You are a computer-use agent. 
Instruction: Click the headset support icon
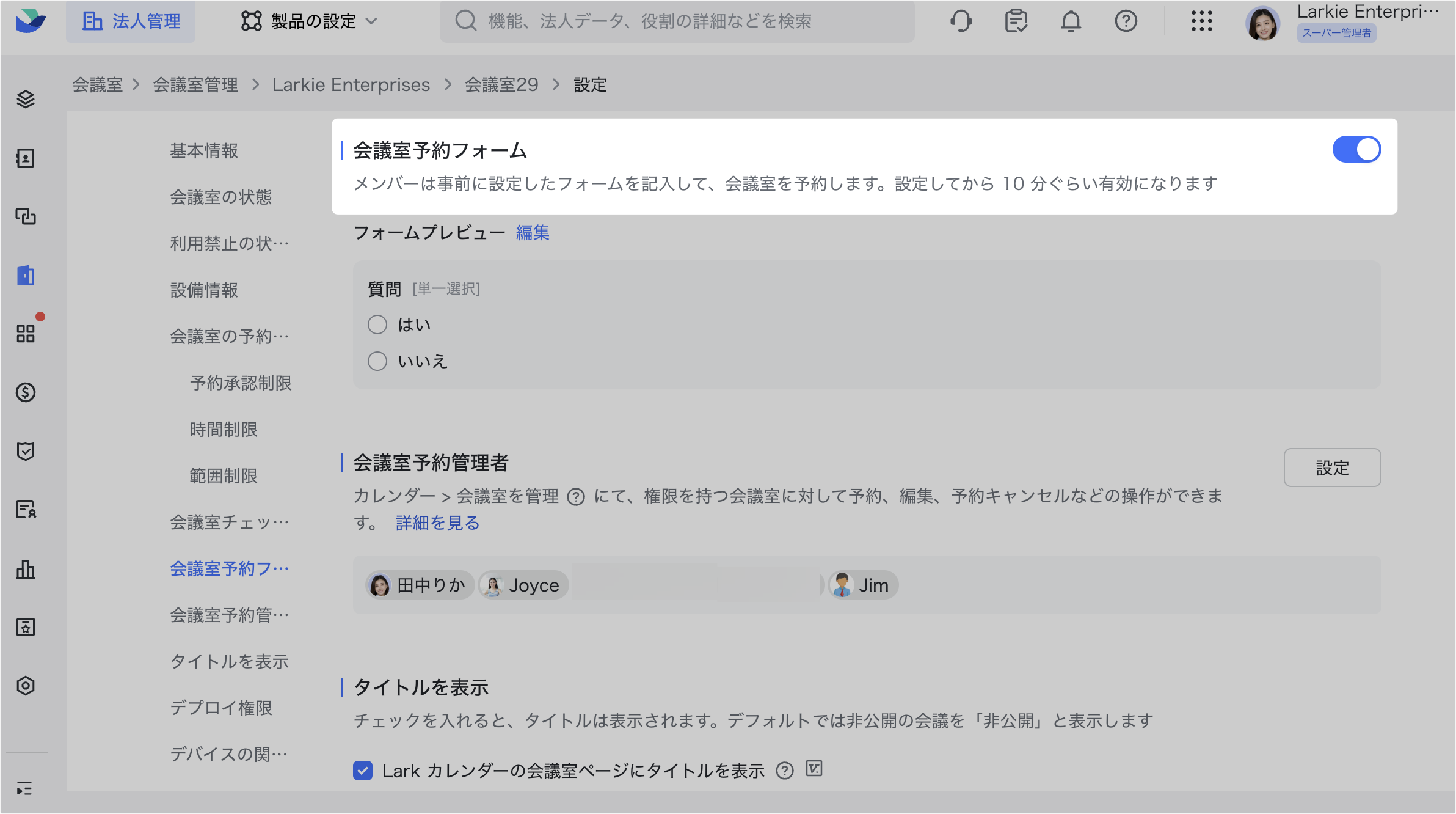coord(961,21)
